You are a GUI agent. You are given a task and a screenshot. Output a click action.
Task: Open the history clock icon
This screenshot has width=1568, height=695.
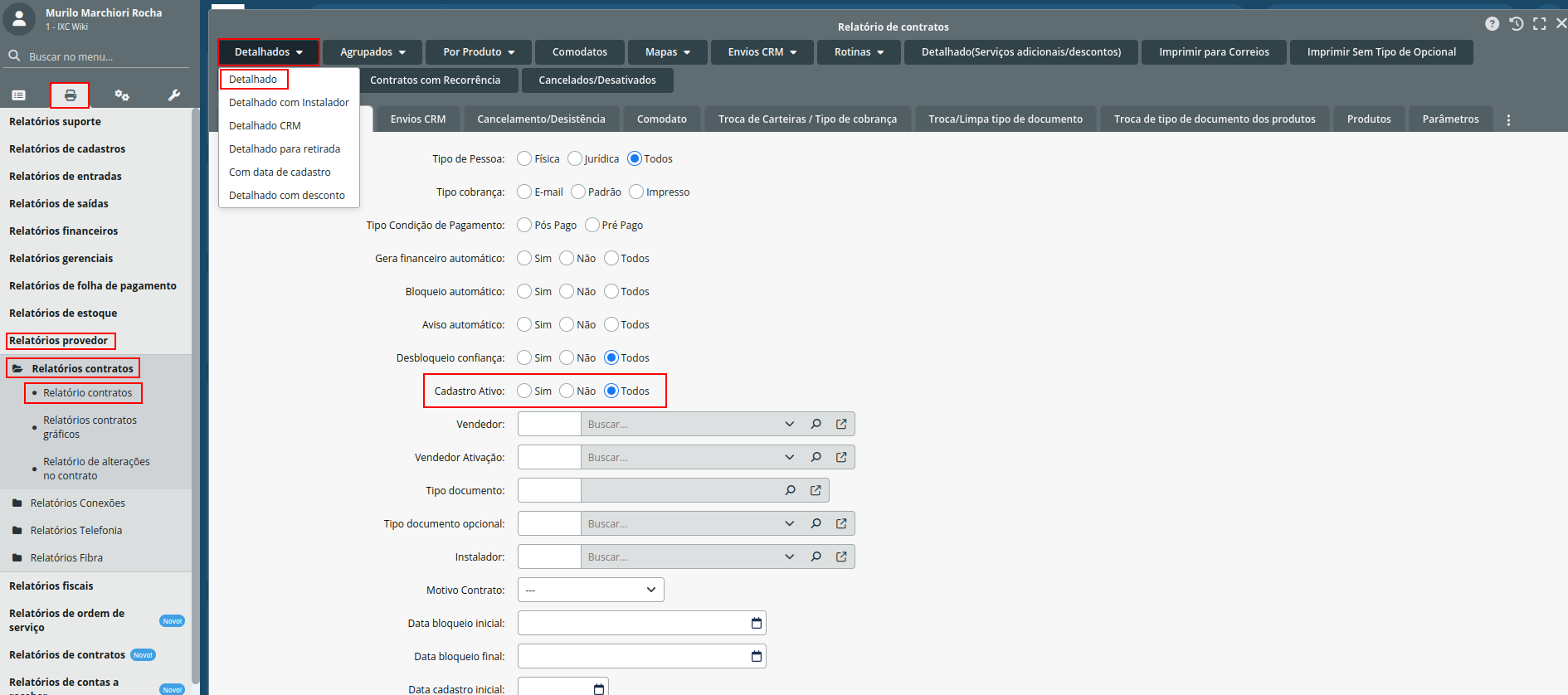(x=1517, y=24)
